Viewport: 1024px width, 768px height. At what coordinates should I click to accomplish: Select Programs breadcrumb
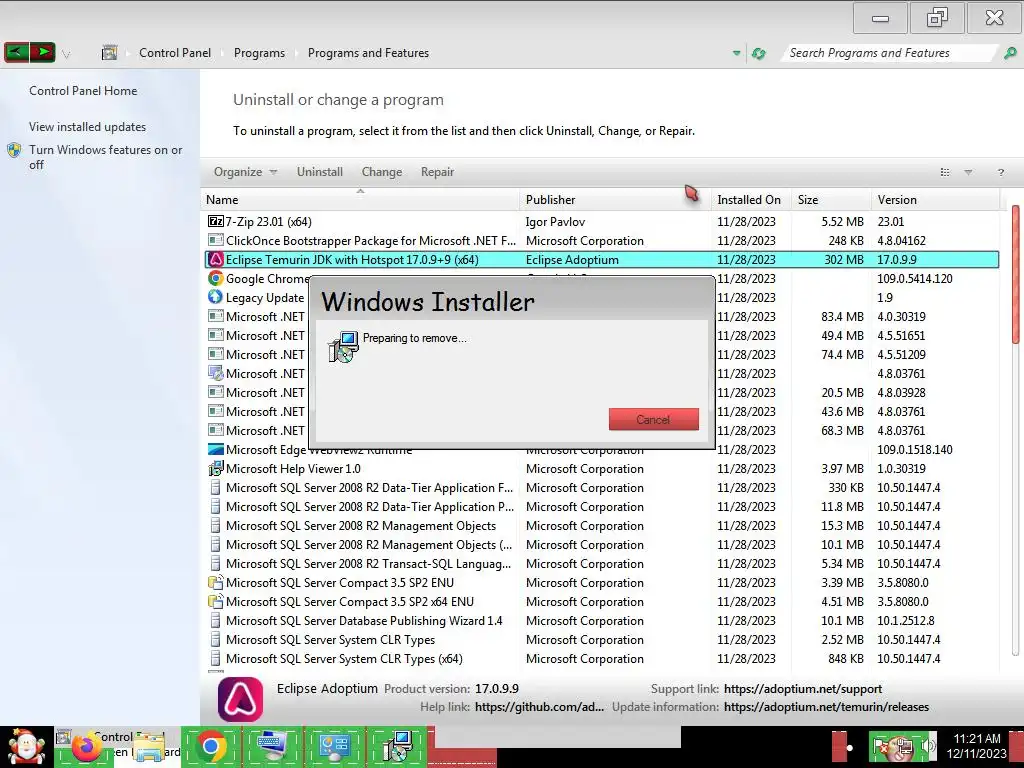click(x=259, y=53)
